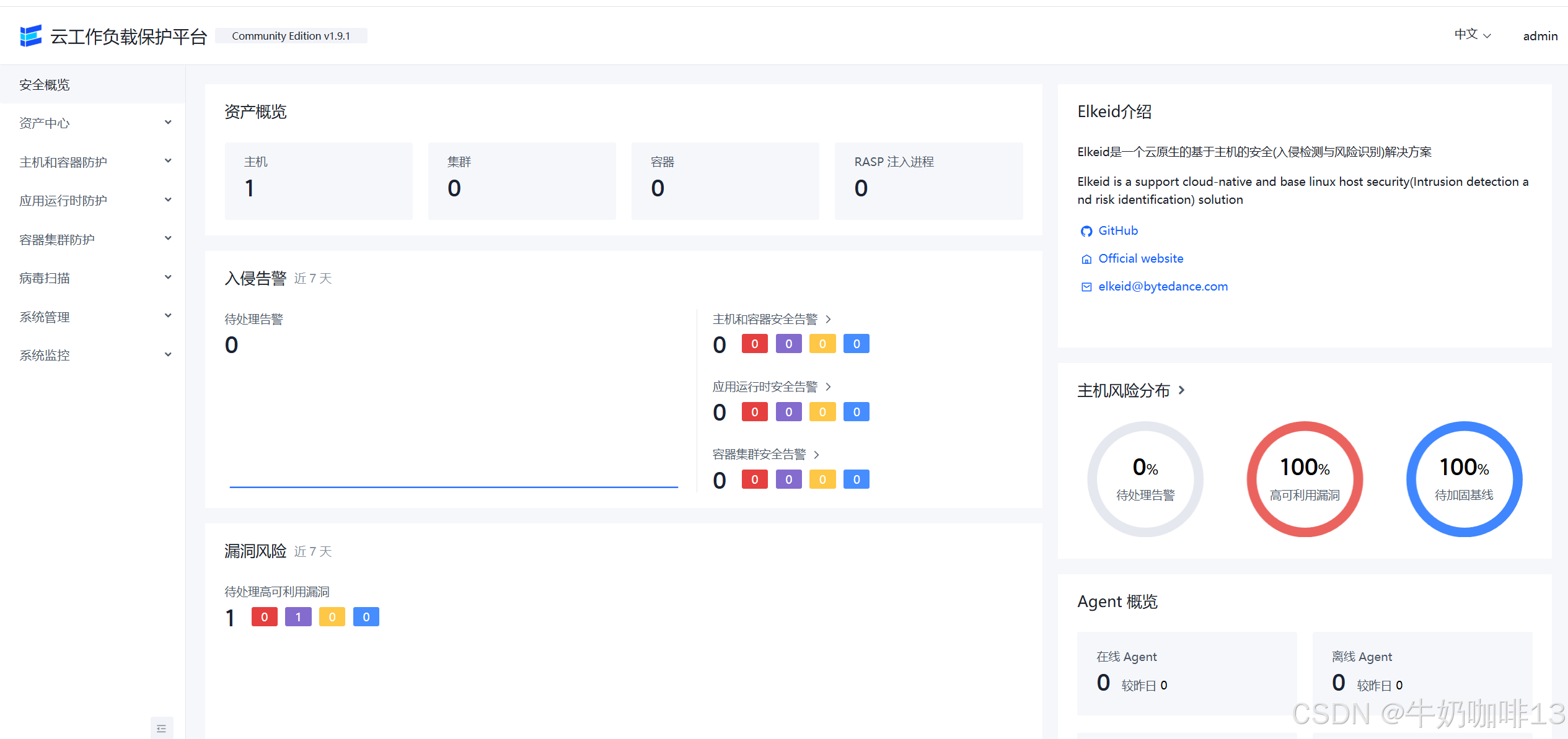Open 系统监控 sidebar menu item
Viewport: 1568px width, 739px height.
pyautogui.click(x=92, y=355)
